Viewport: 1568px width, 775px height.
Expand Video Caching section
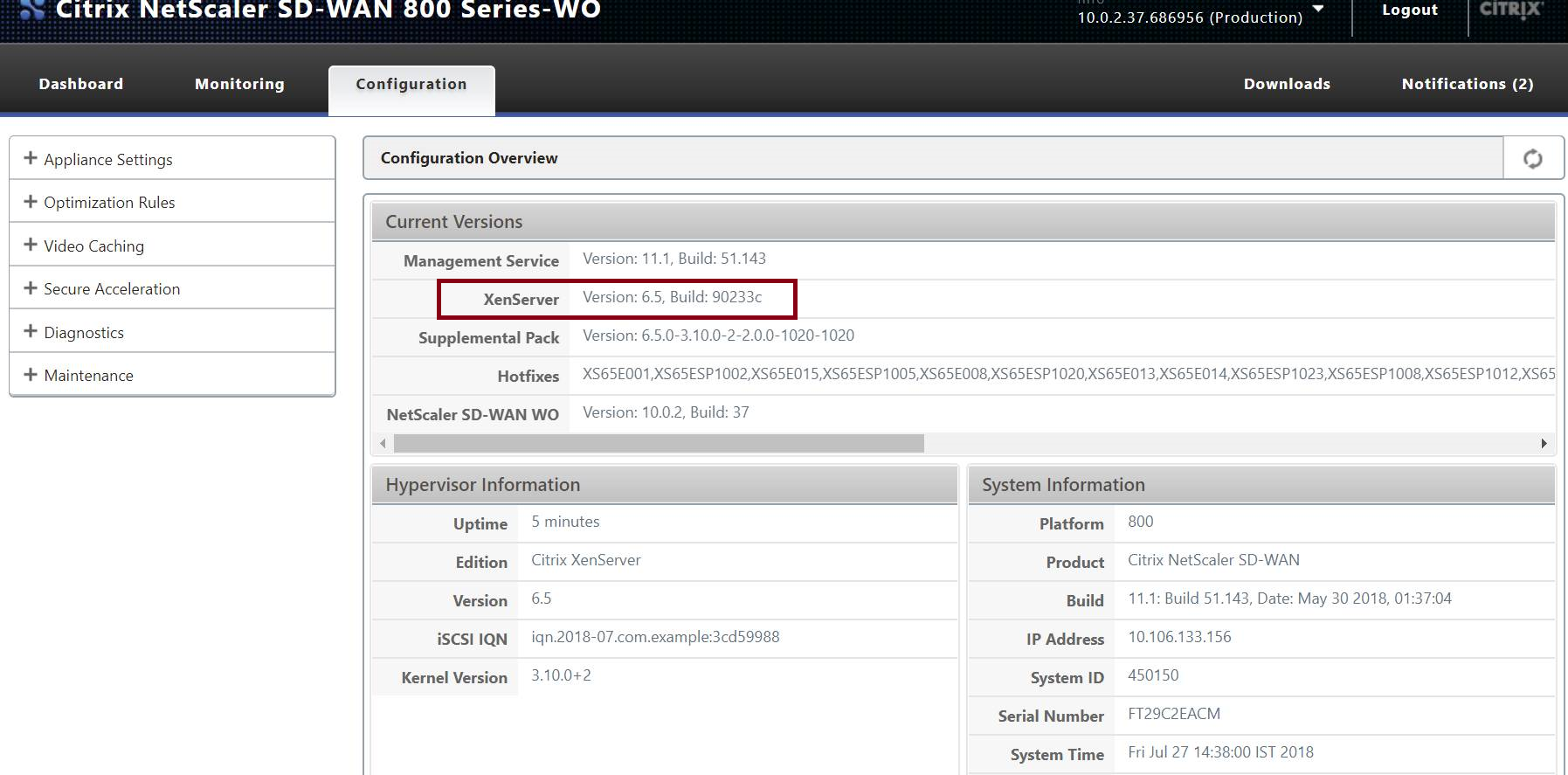click(x=172, y=246)
